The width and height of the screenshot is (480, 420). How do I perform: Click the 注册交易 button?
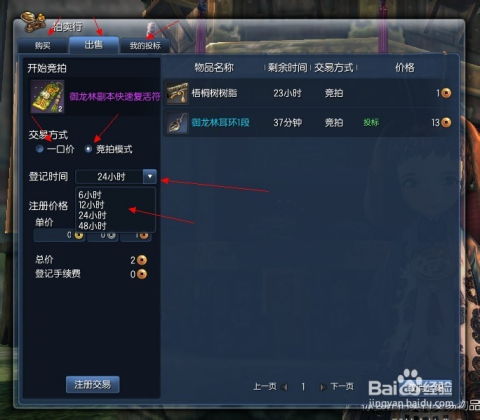[x=93, y=385]
